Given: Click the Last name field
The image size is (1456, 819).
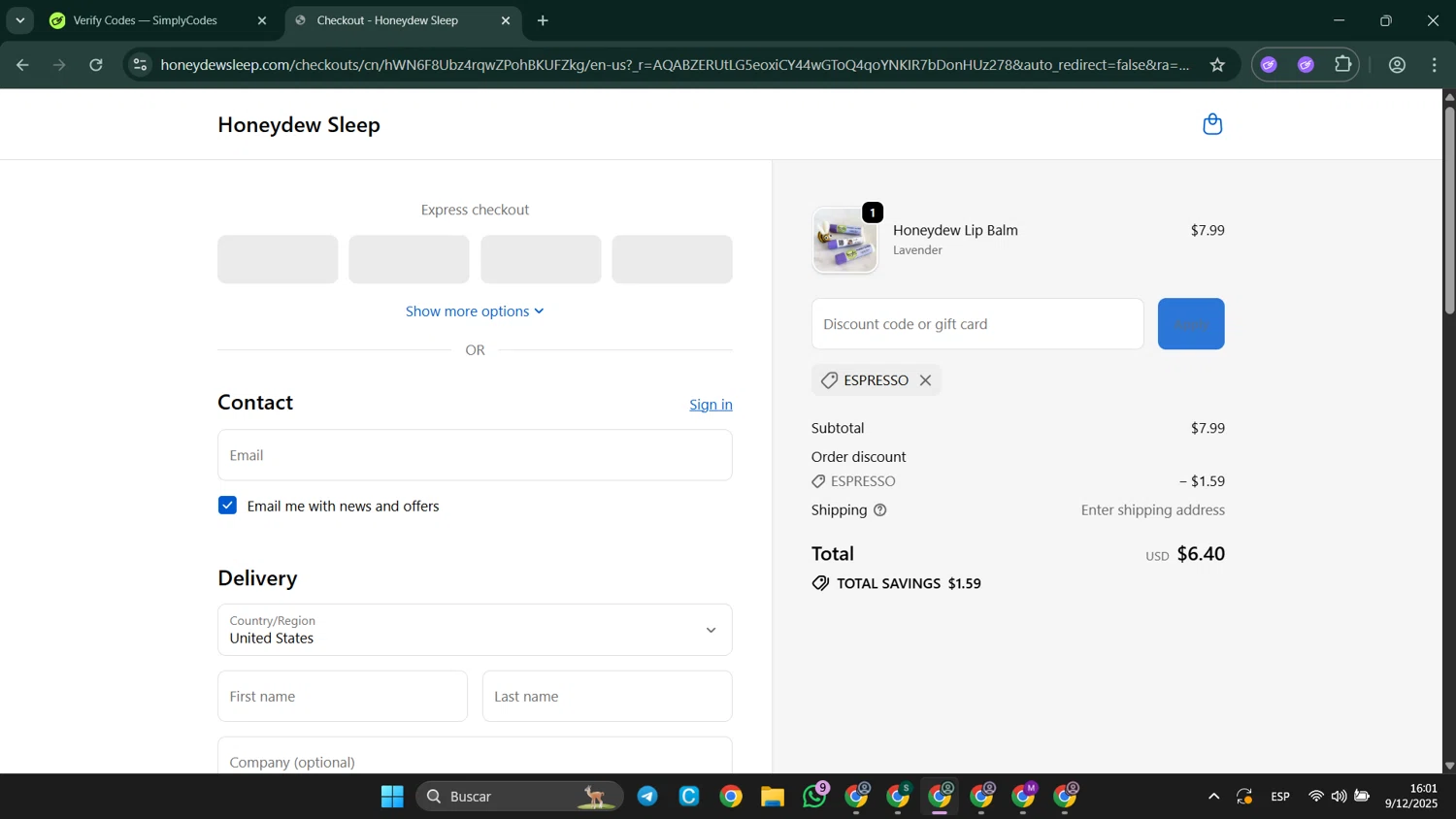Looking at the screenshot, I should 608,697.
